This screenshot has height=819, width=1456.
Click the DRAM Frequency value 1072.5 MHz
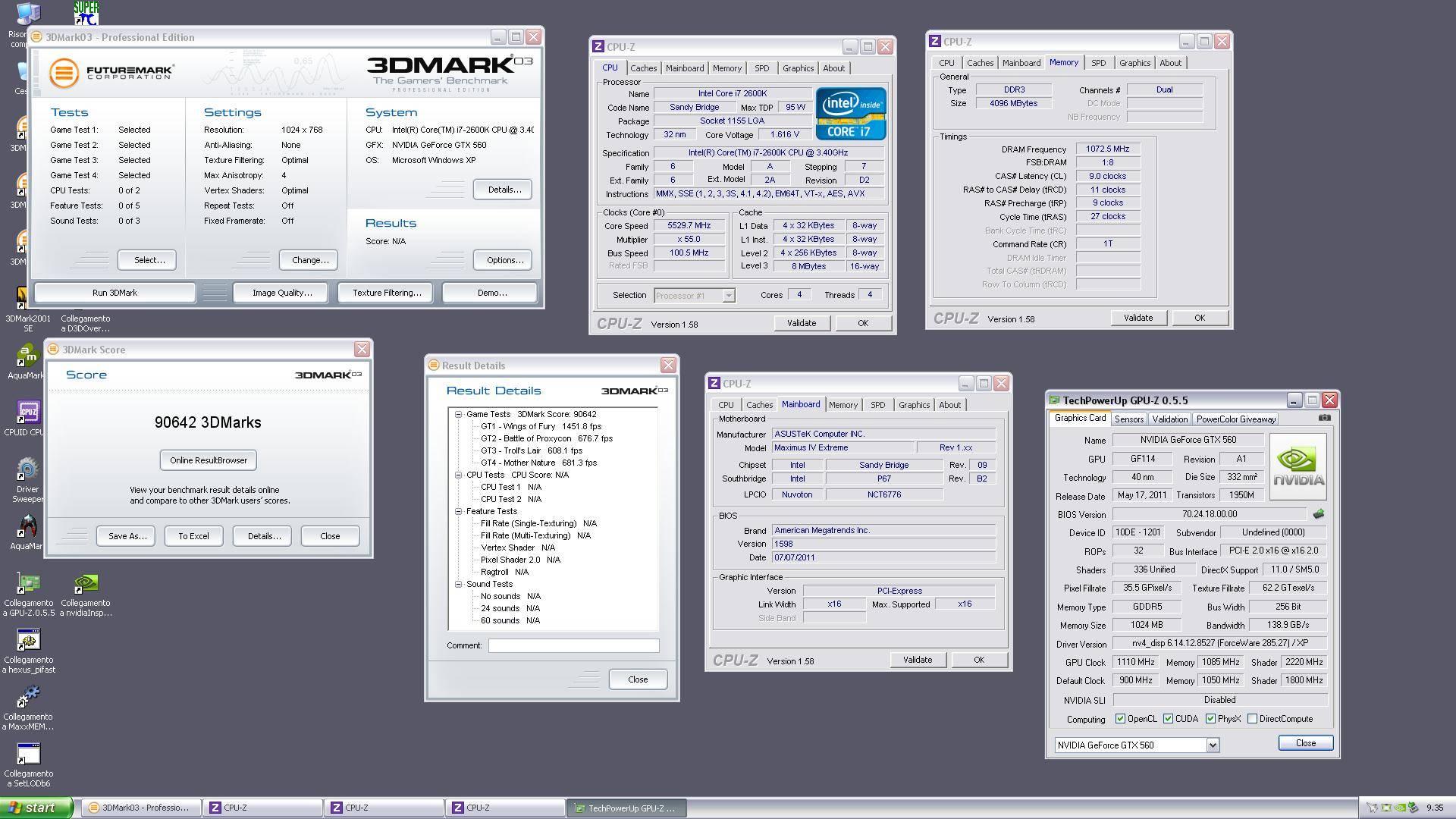point(1107,149)
